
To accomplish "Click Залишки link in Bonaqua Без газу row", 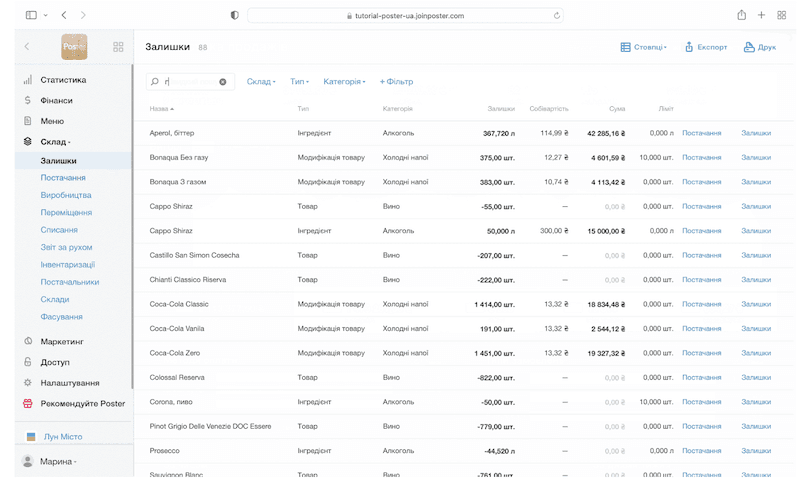I will click(x=756, y=158).
